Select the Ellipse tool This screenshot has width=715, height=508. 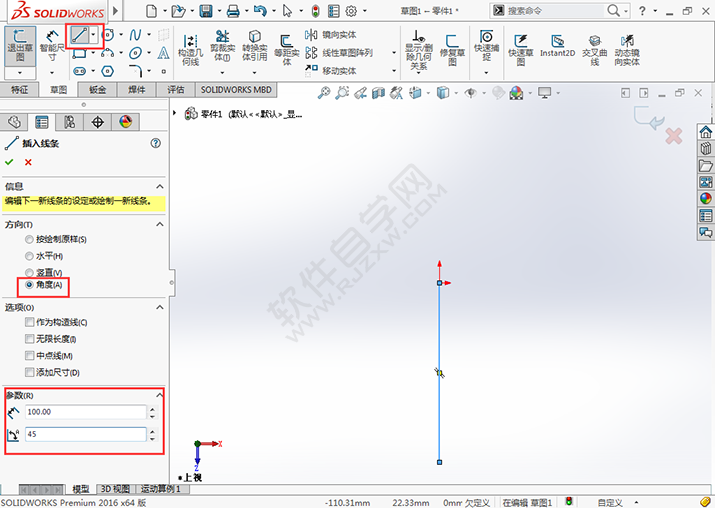click(x=135, y=53)
